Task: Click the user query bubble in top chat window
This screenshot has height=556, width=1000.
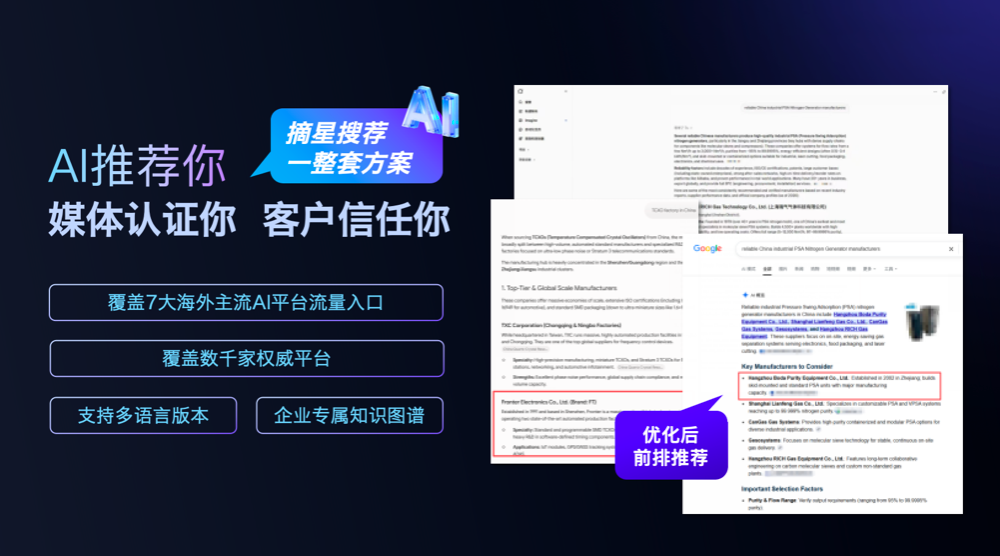Action: click(x=794, y=108)
